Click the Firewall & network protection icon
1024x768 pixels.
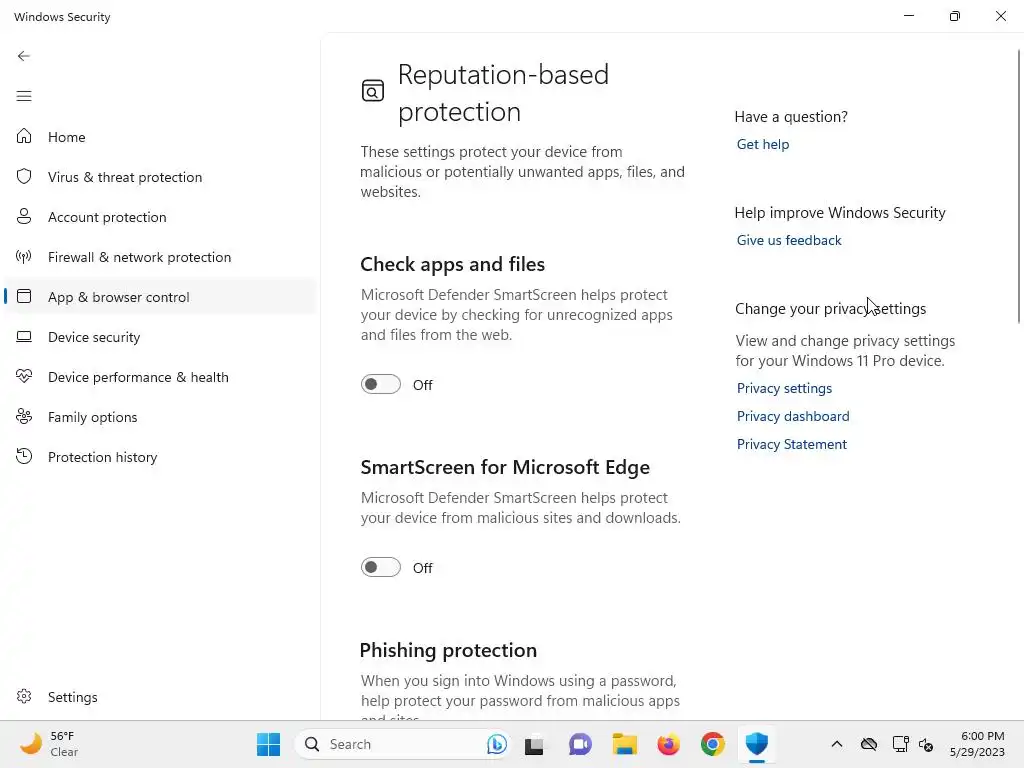(x=25, y=257)
